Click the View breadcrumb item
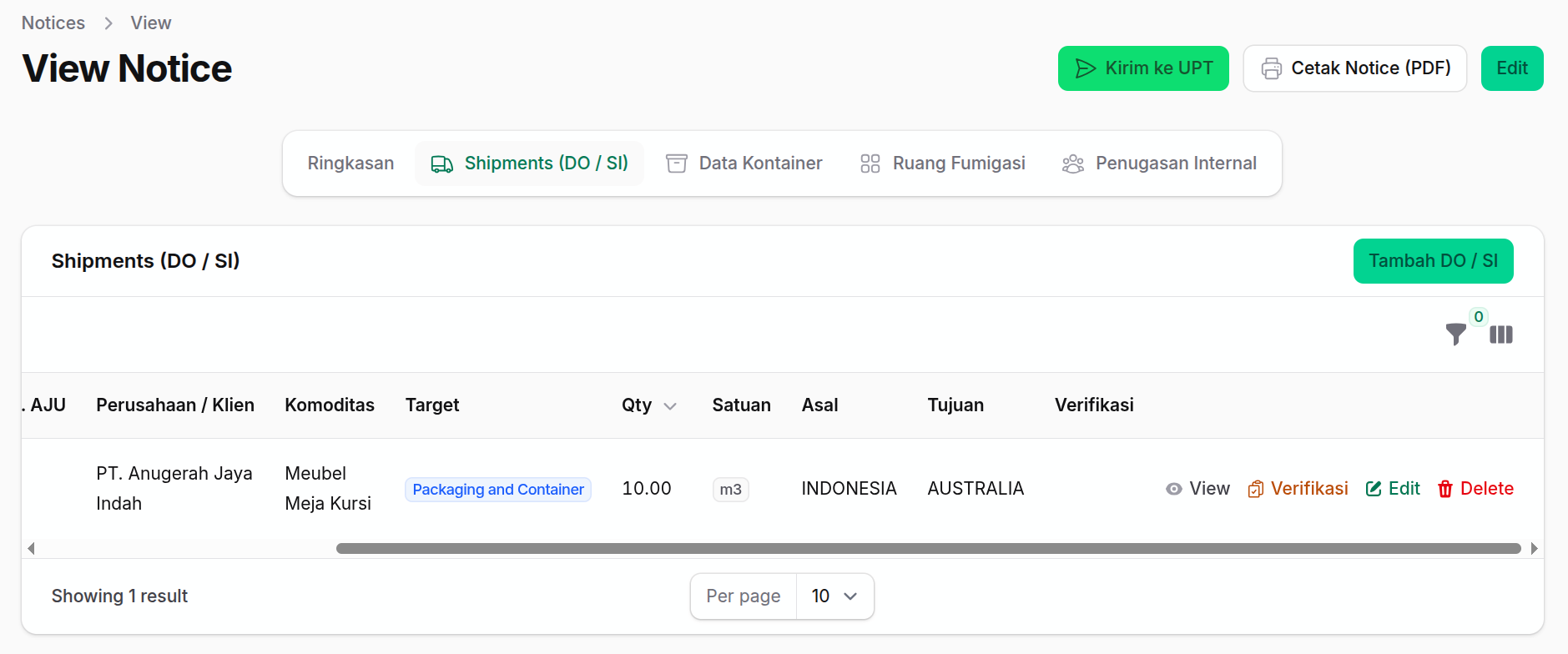Viewport: 1568px width, 654px height. [x=151, y=23]
